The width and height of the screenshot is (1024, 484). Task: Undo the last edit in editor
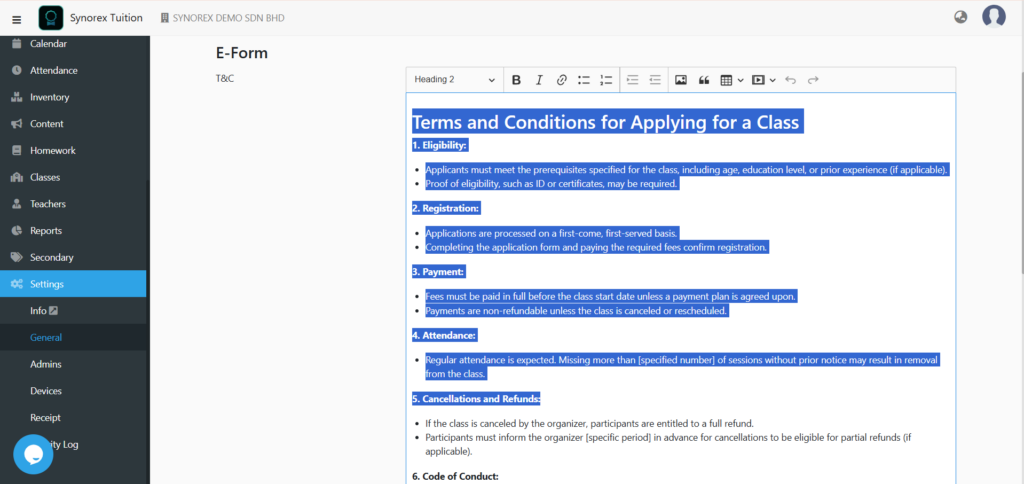pyautogui.click(x=790, y=80)
